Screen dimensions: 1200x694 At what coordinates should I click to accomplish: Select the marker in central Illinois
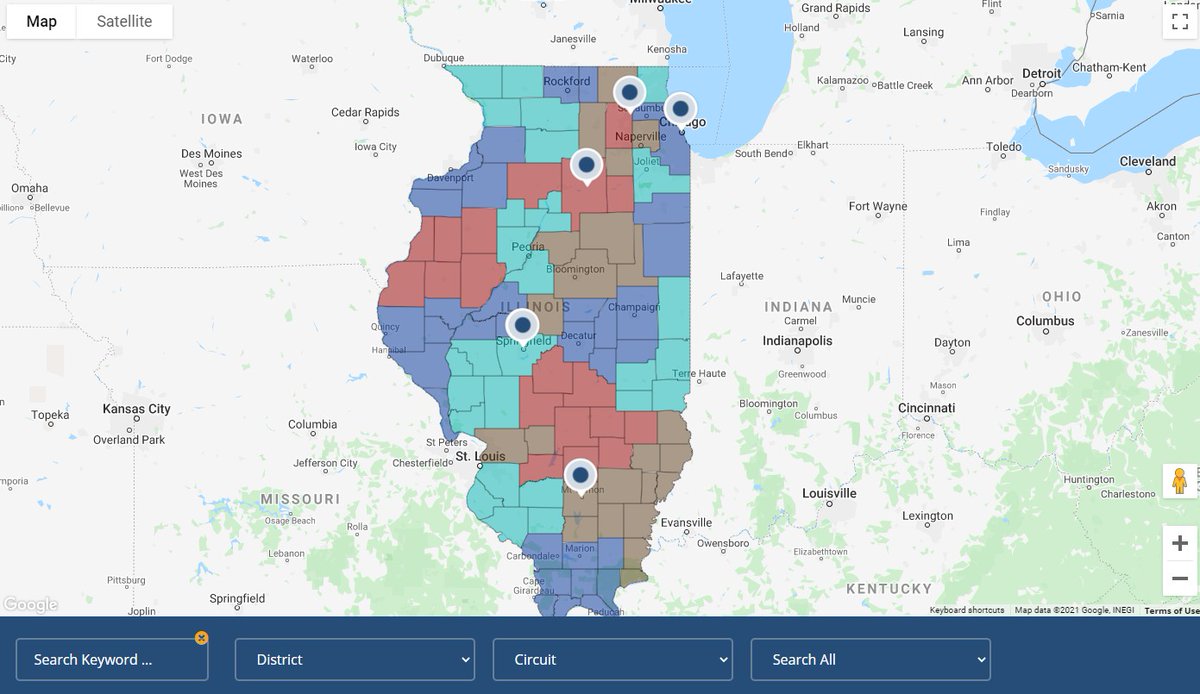point(520,324)
